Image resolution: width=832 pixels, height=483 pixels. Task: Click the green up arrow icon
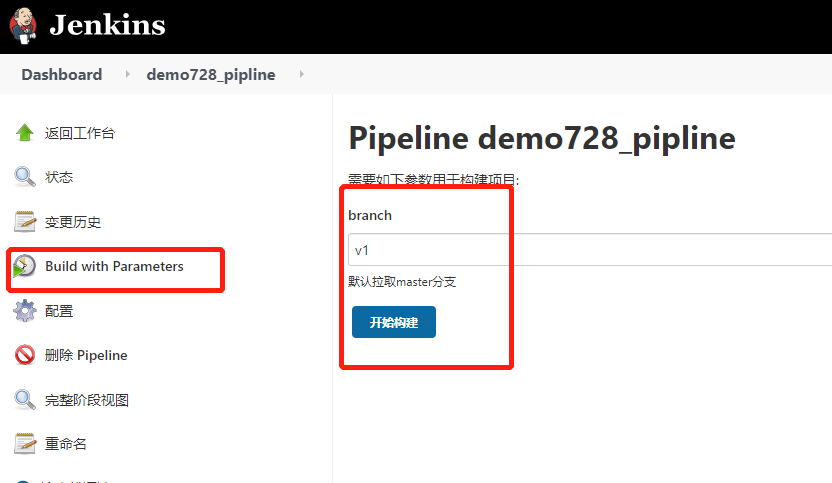[x=24, y=133]
